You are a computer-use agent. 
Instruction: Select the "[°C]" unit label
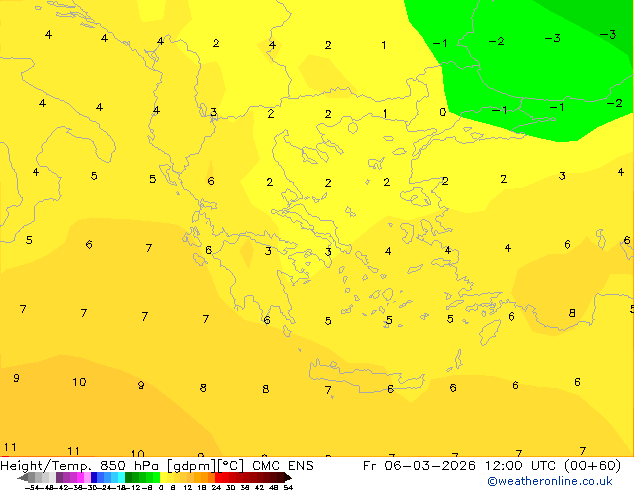tap(230, 466)
